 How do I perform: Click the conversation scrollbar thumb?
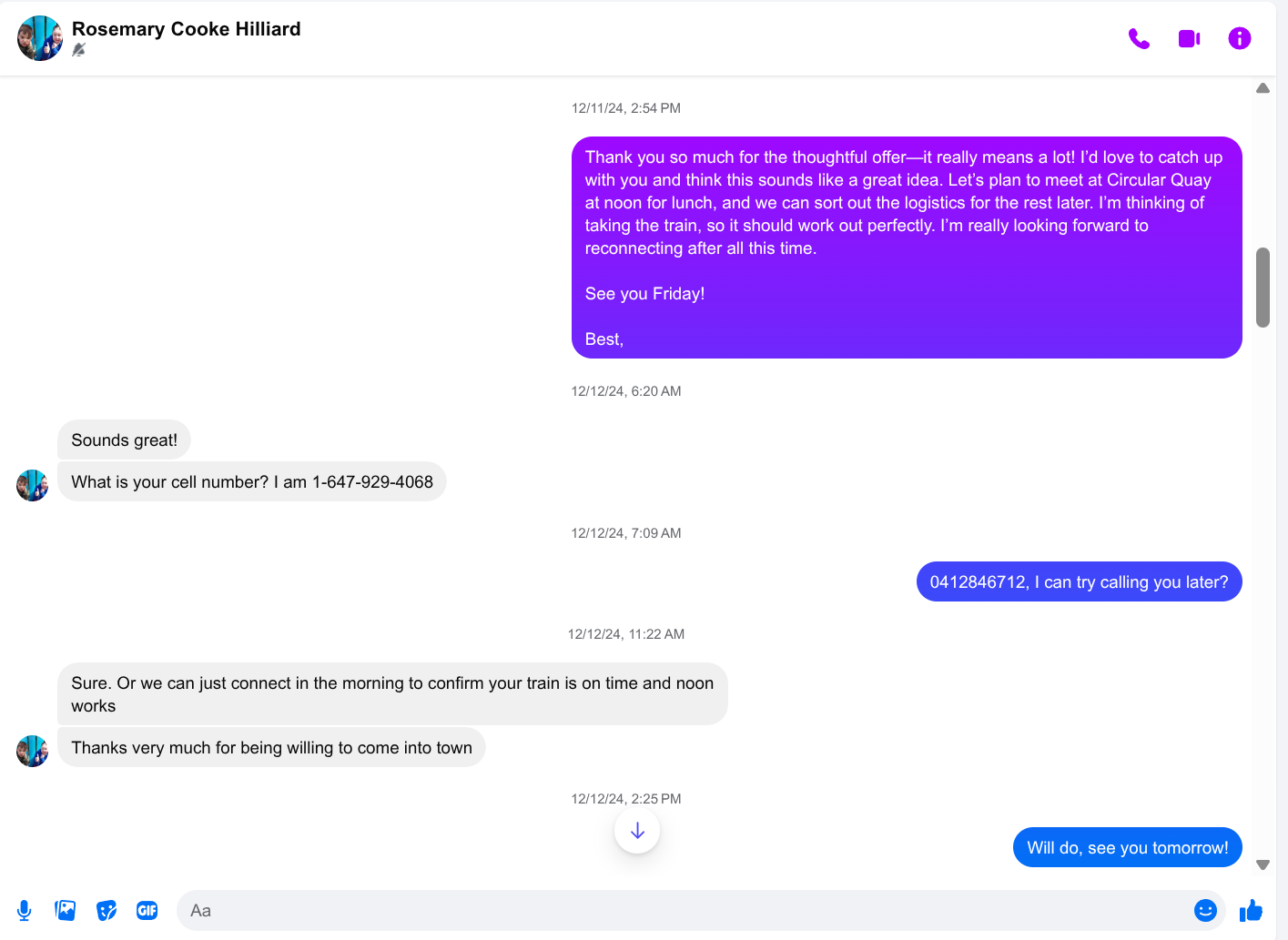(1263, 287)
